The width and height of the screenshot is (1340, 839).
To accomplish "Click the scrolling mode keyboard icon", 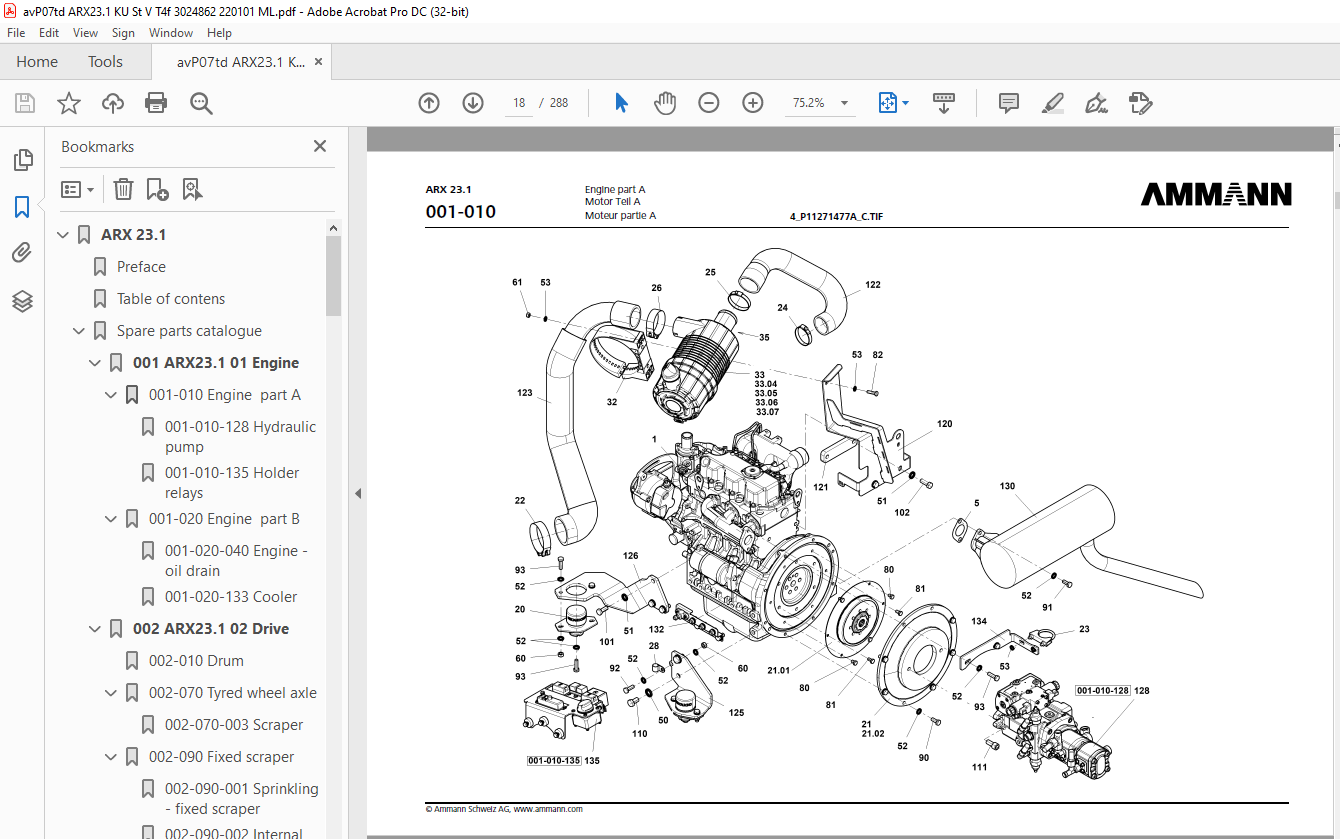I will [944, 103].
